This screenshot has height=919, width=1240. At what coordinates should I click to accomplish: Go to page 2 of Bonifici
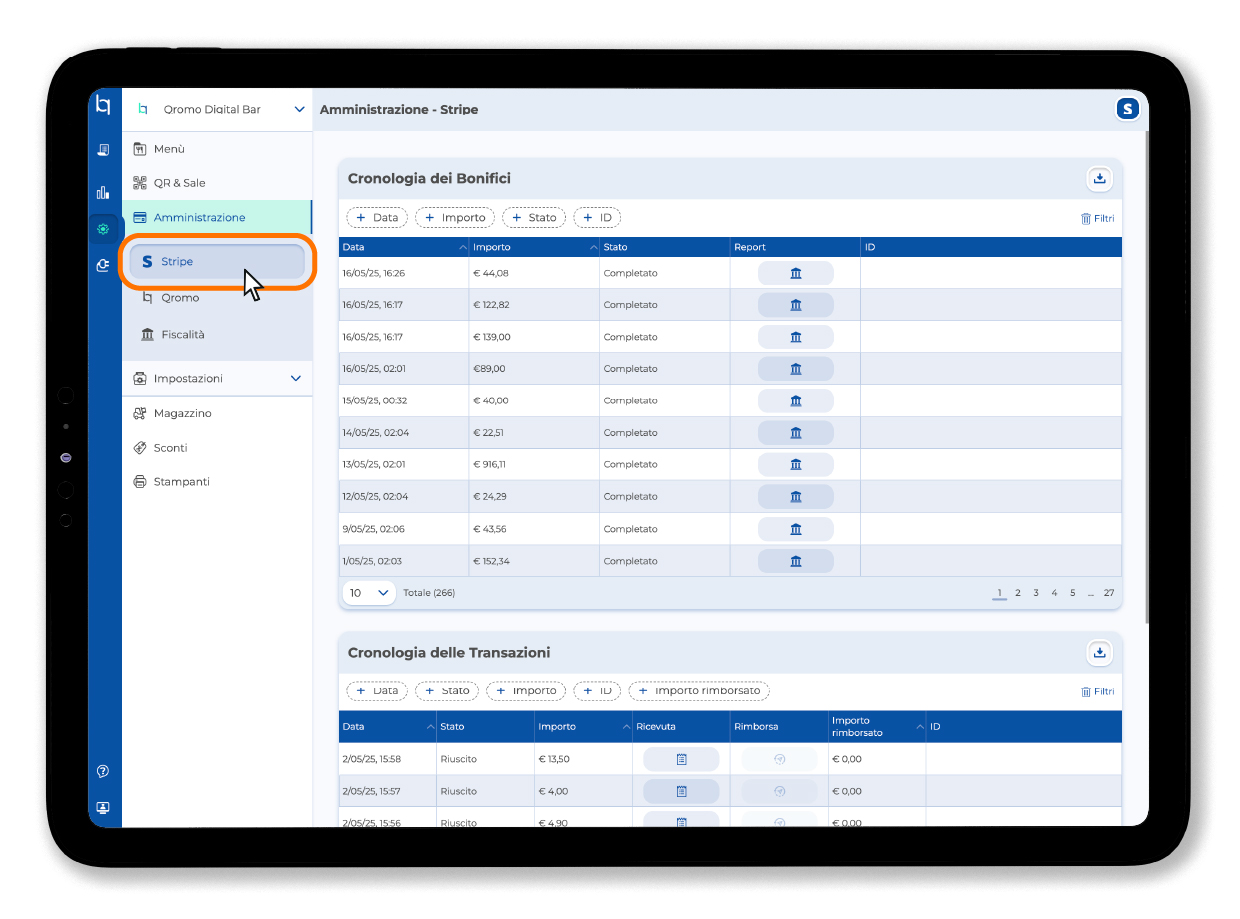click(x=1018, y=593)
